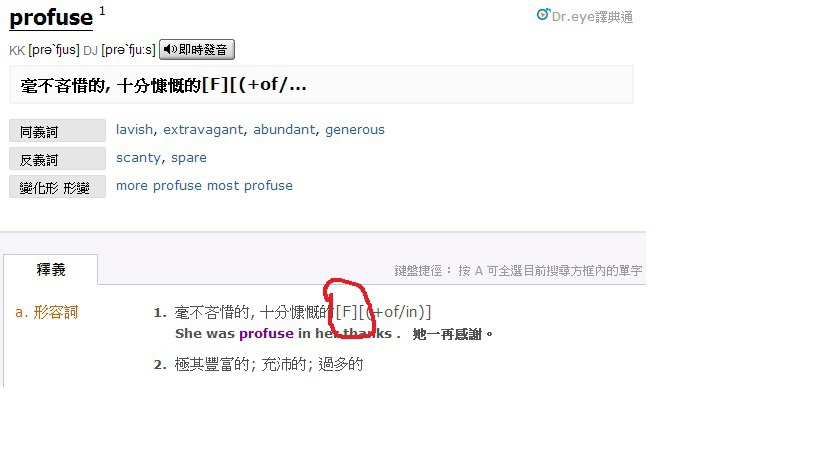
Task: Open the synonym link generous
Action: (355, 130)
